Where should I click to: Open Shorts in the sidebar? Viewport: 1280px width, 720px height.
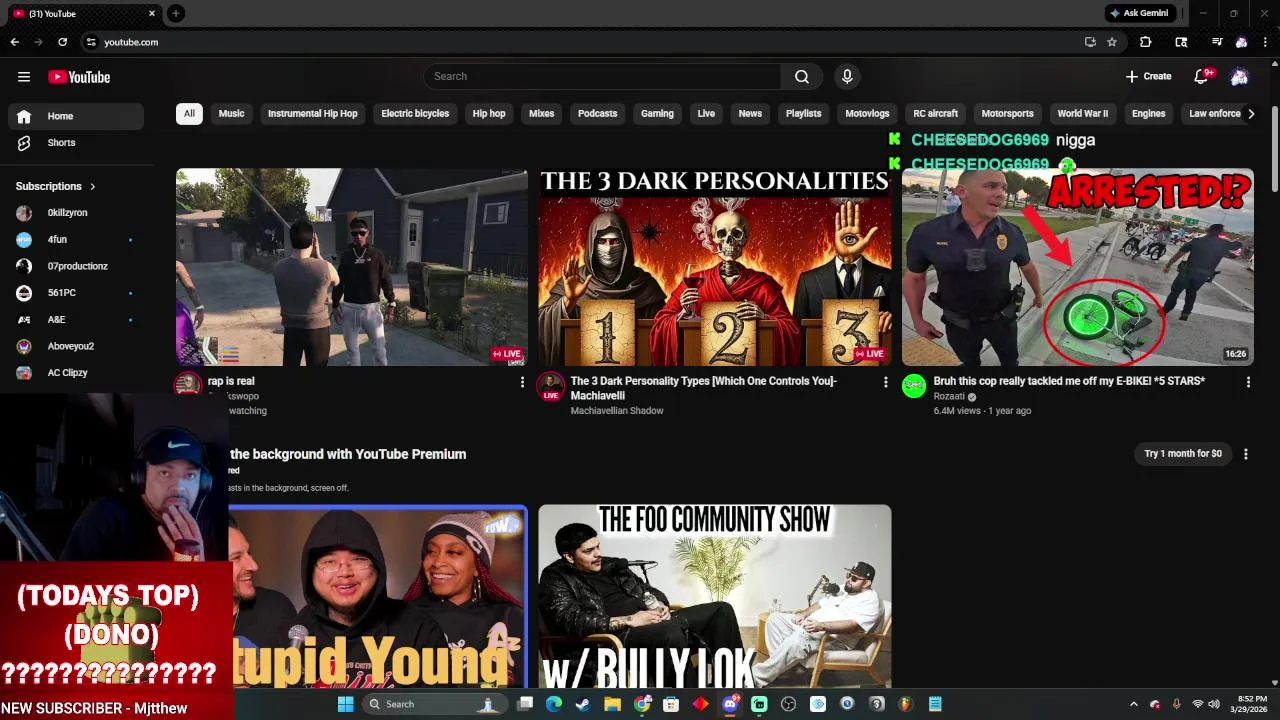[76, 143]
